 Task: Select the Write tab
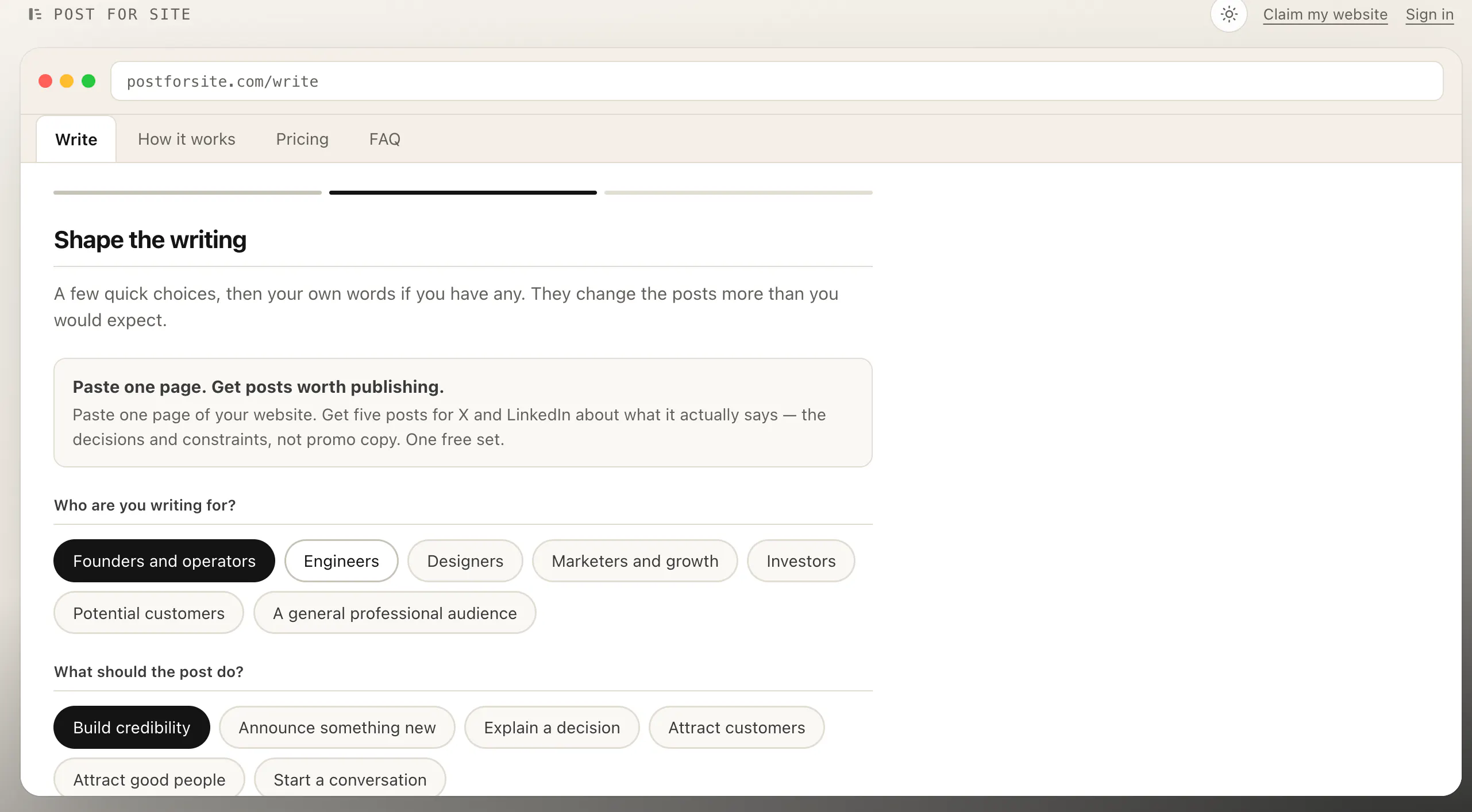tap(76, 139)
